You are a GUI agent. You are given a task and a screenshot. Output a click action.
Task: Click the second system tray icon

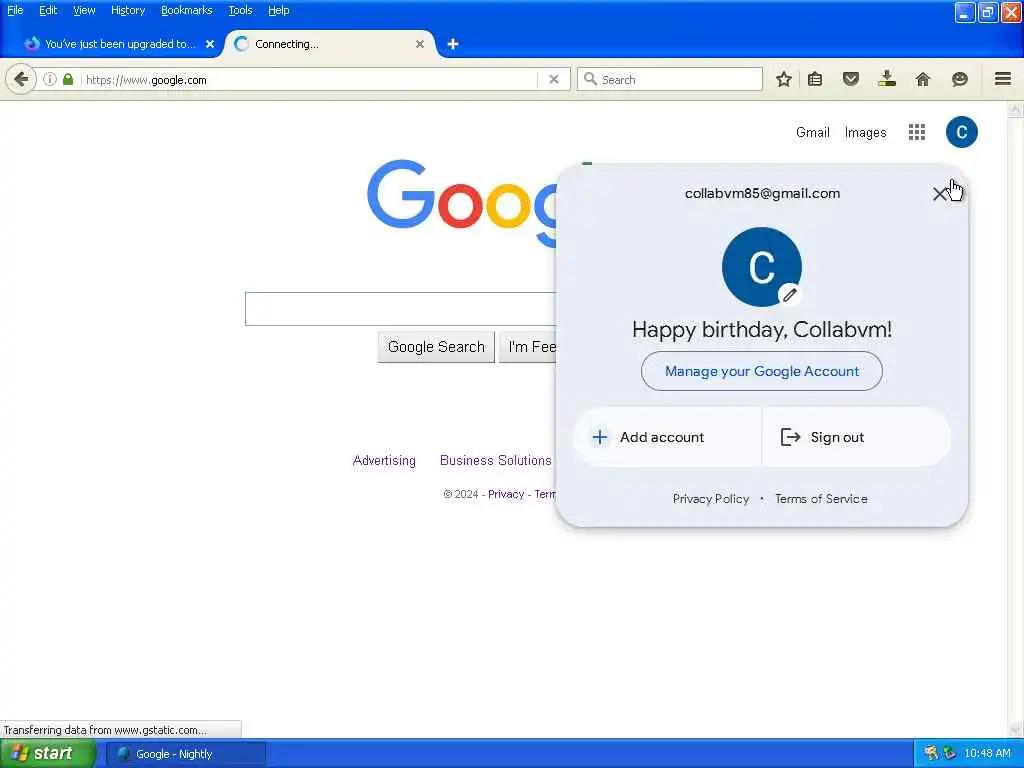[950, 754]
